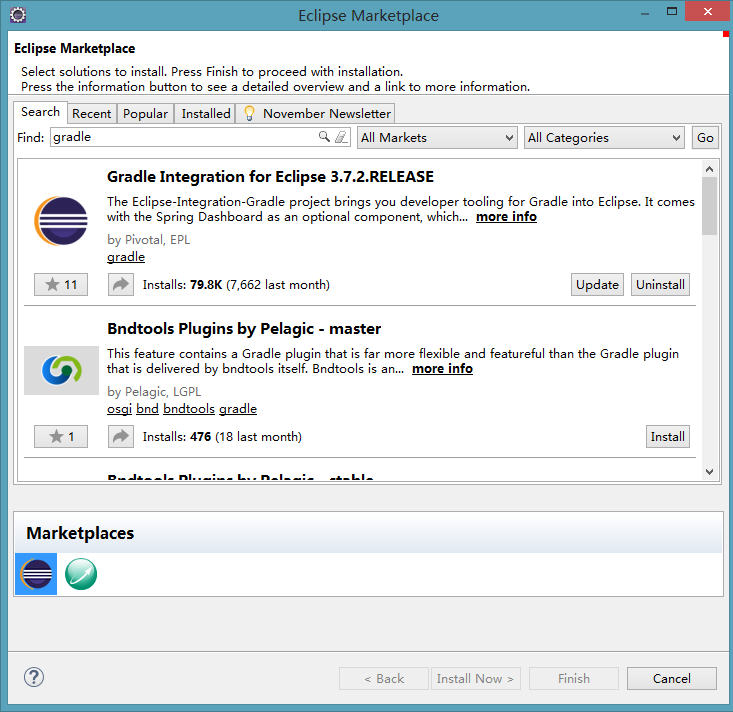The width and height of the screenshot is (733, 712).
Task: Share the Bndtools Plugins master entry
Action: [x=121, y=437]
